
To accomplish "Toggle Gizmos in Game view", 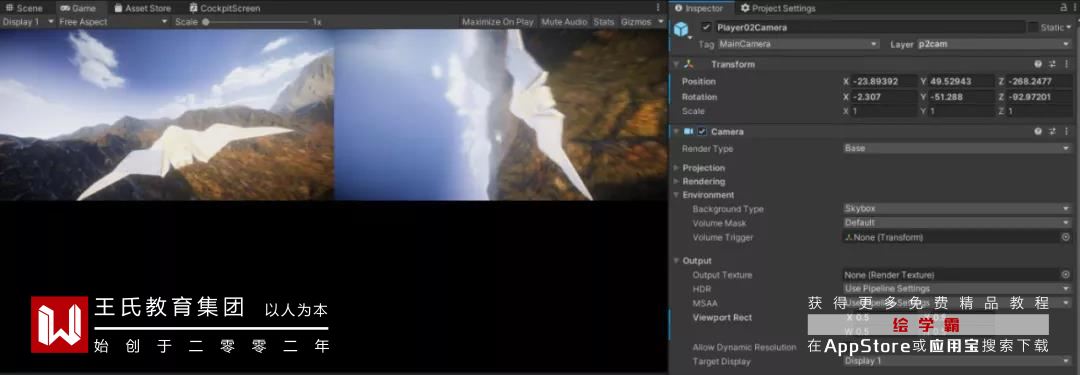I will point(635,22).
